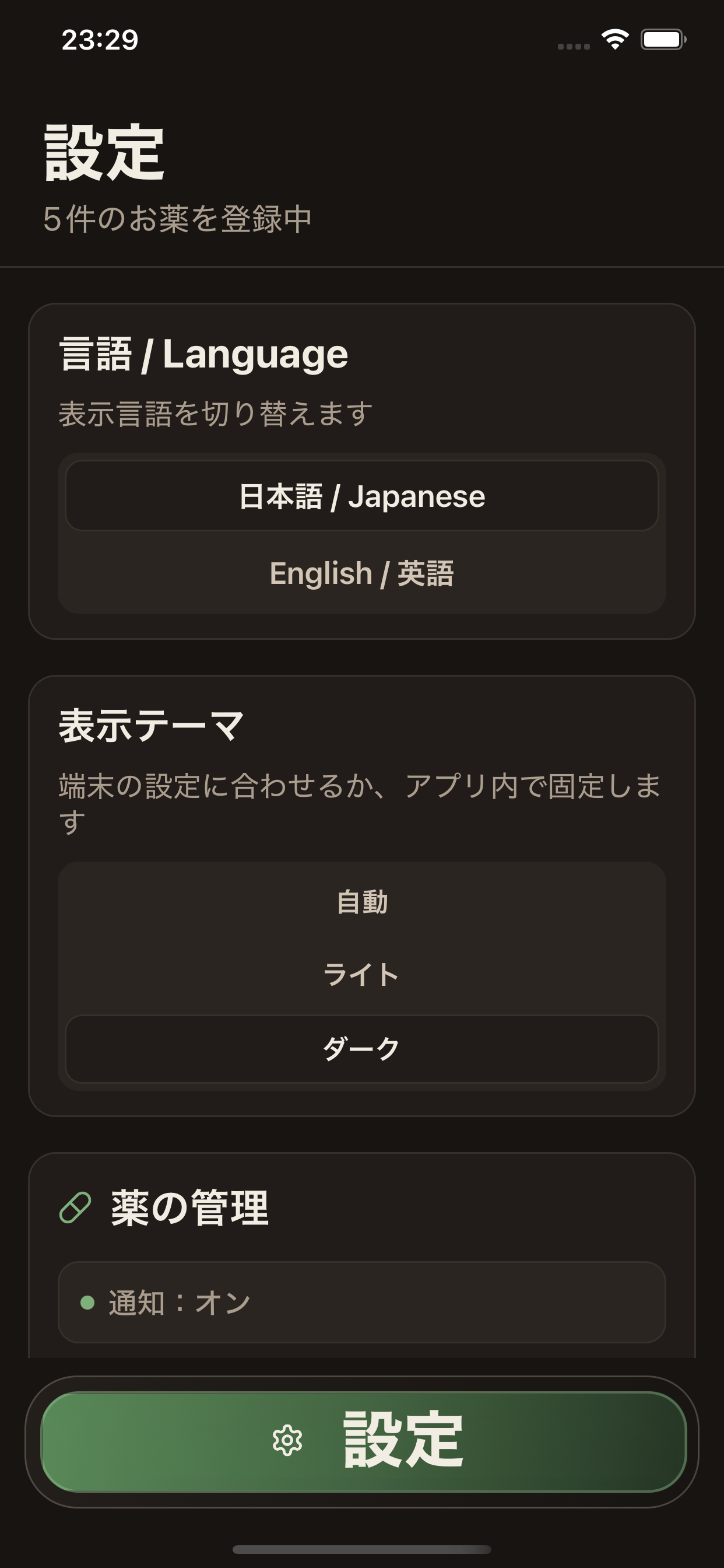
Task: Tap the home indicator bar at the bottom
Action: tap(362, 1549)
